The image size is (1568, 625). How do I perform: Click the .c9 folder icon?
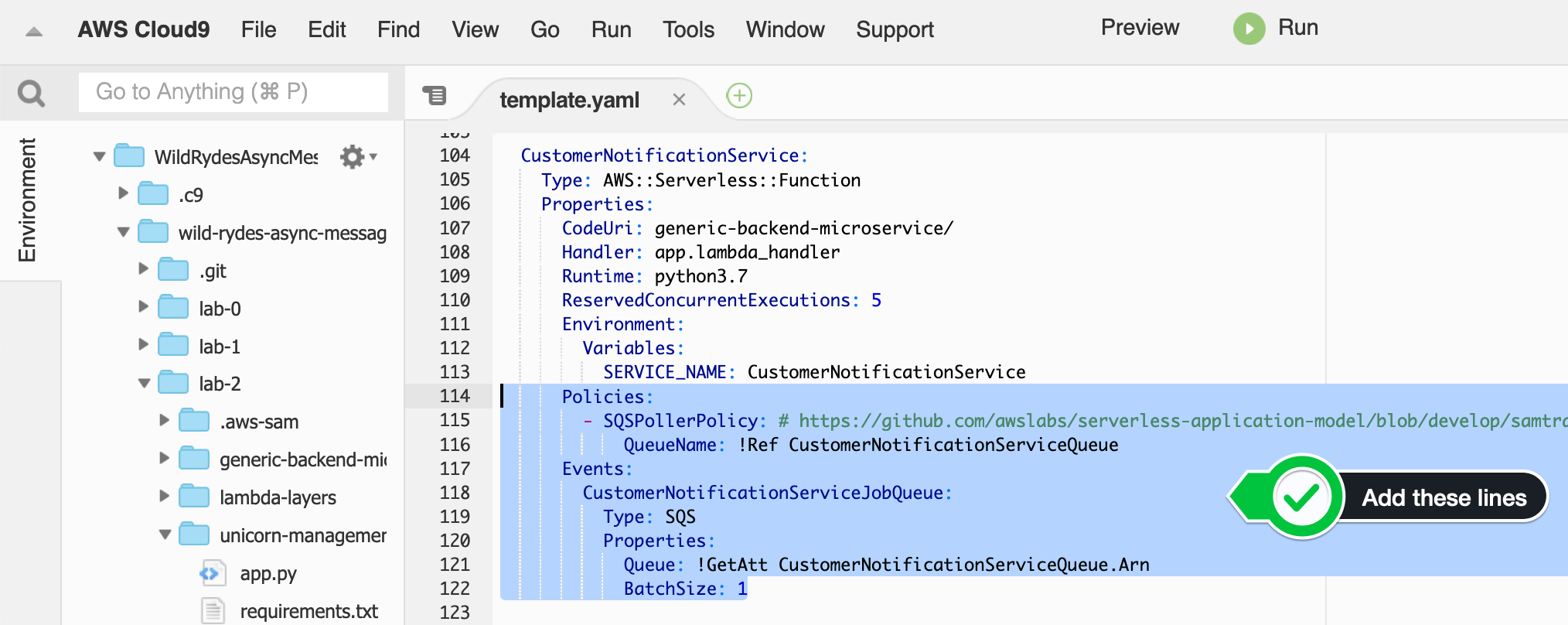coord(153,194)
